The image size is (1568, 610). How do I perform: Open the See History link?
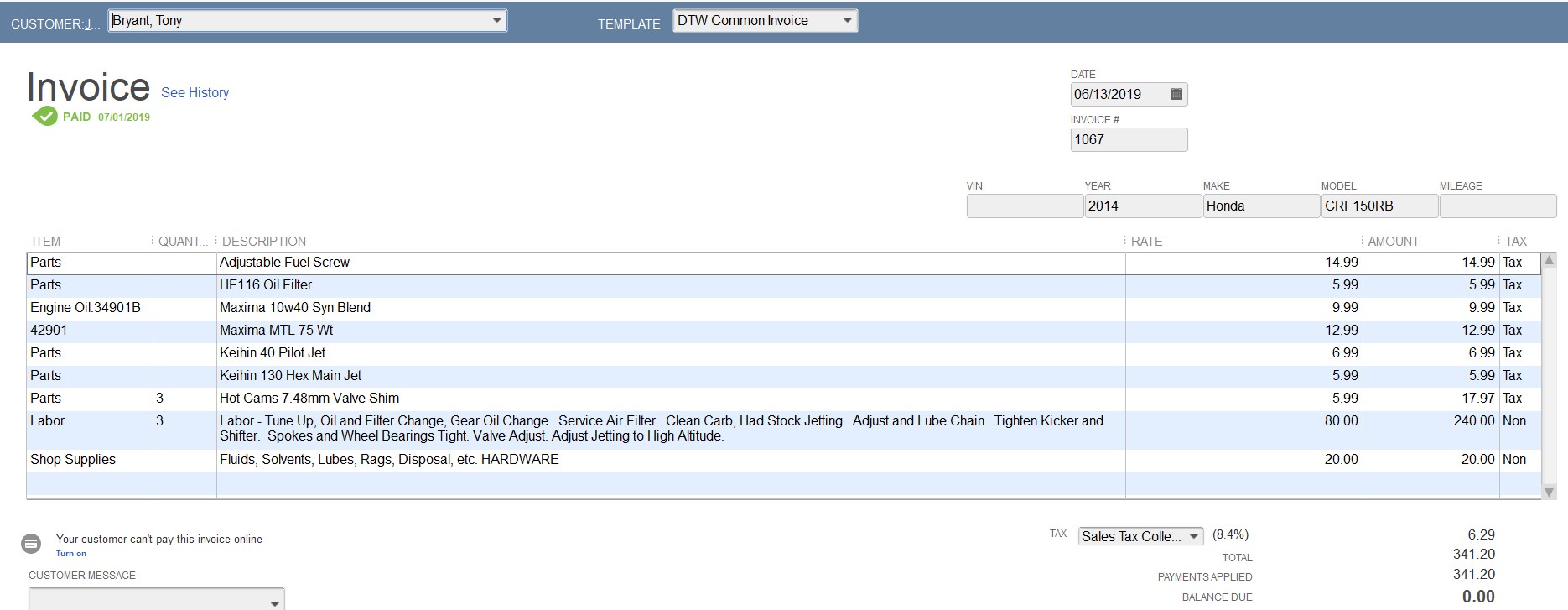tap(195, 93)
